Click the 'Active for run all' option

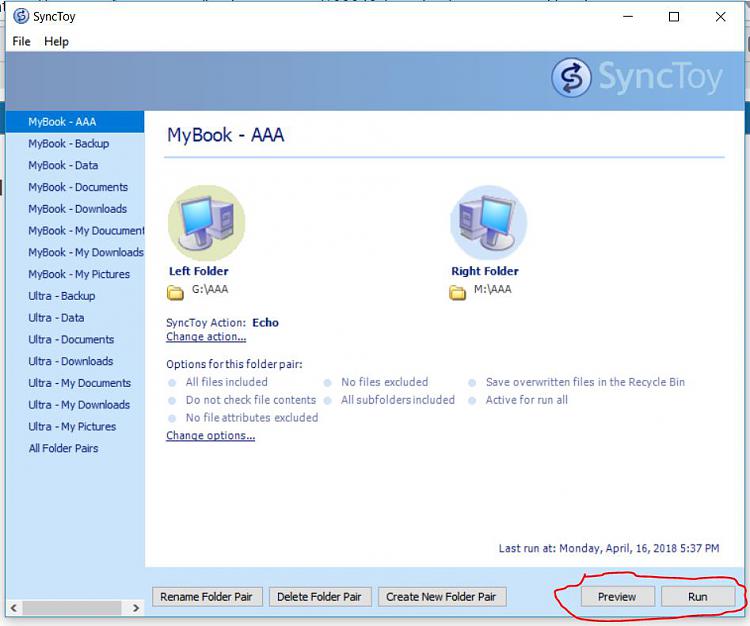527,400
